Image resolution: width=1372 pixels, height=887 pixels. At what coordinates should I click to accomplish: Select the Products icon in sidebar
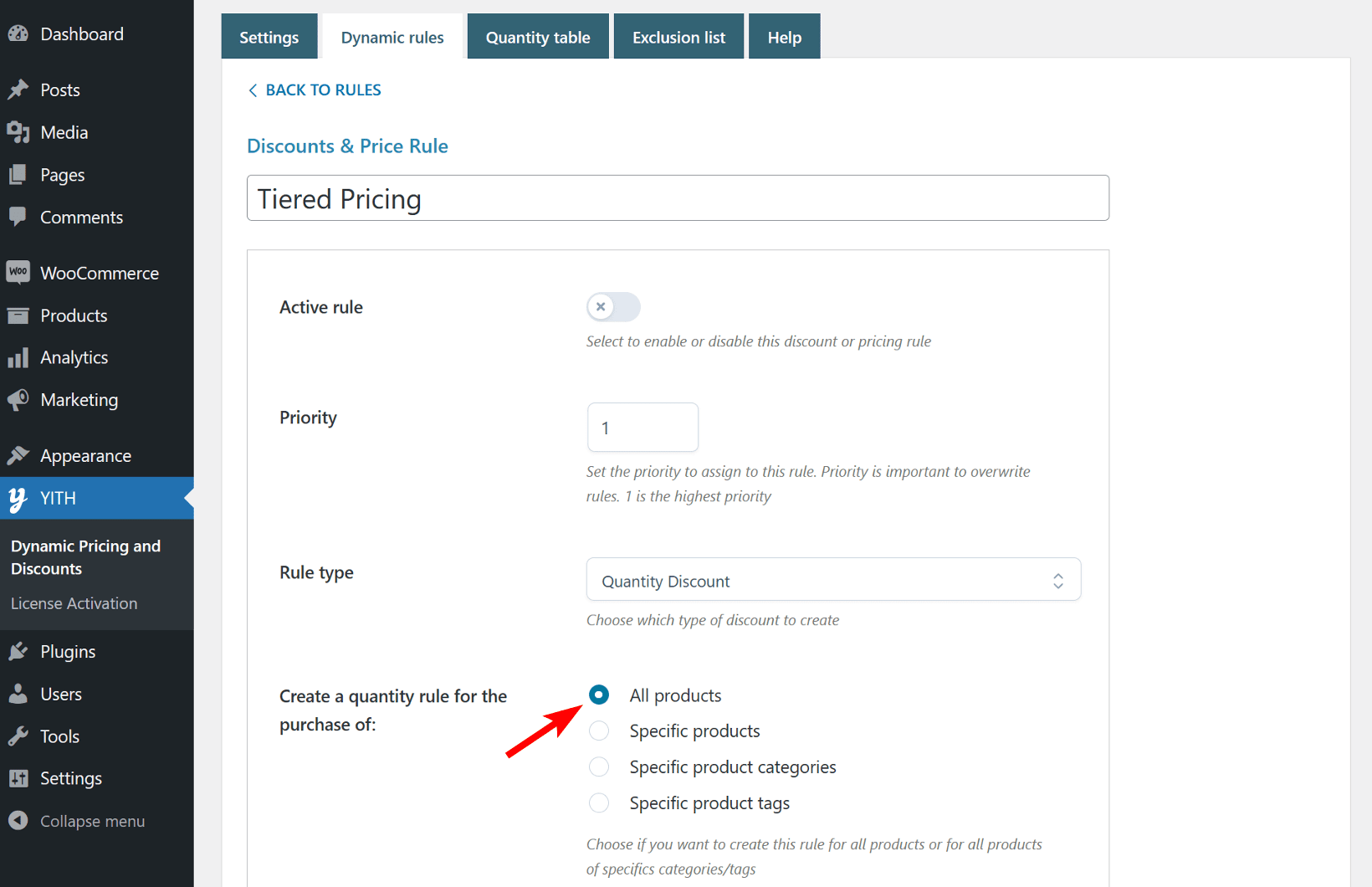pyautogui.click(x=19, y=315)
